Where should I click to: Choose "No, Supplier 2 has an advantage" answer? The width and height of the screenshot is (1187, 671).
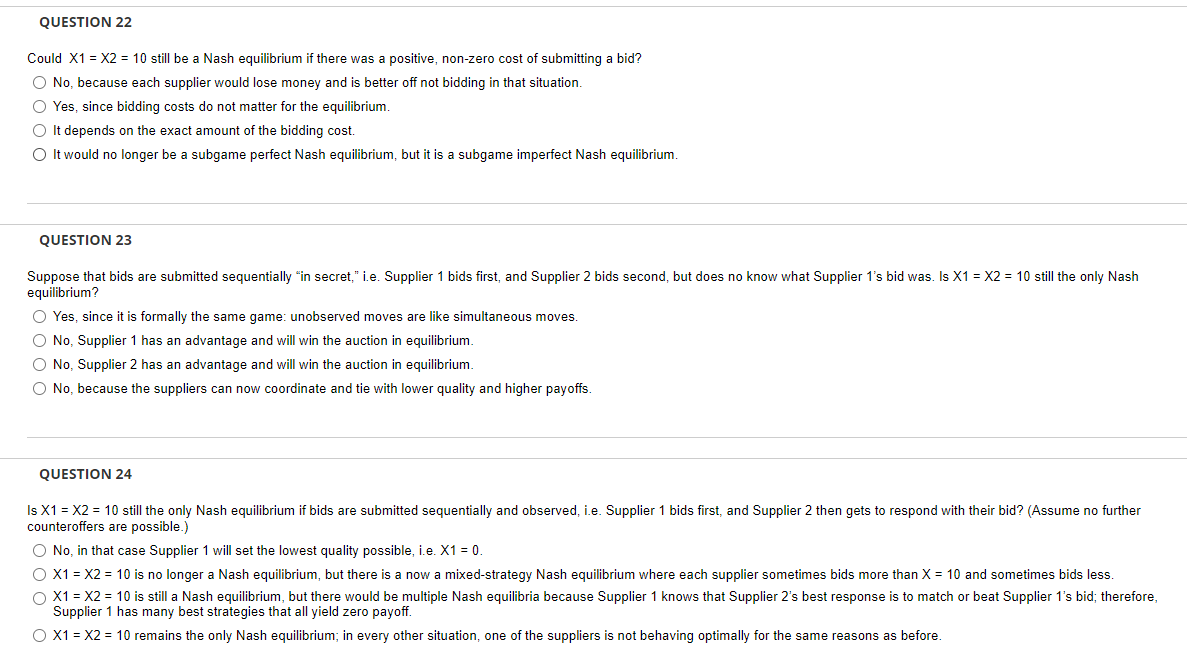[x=39, y=364]
